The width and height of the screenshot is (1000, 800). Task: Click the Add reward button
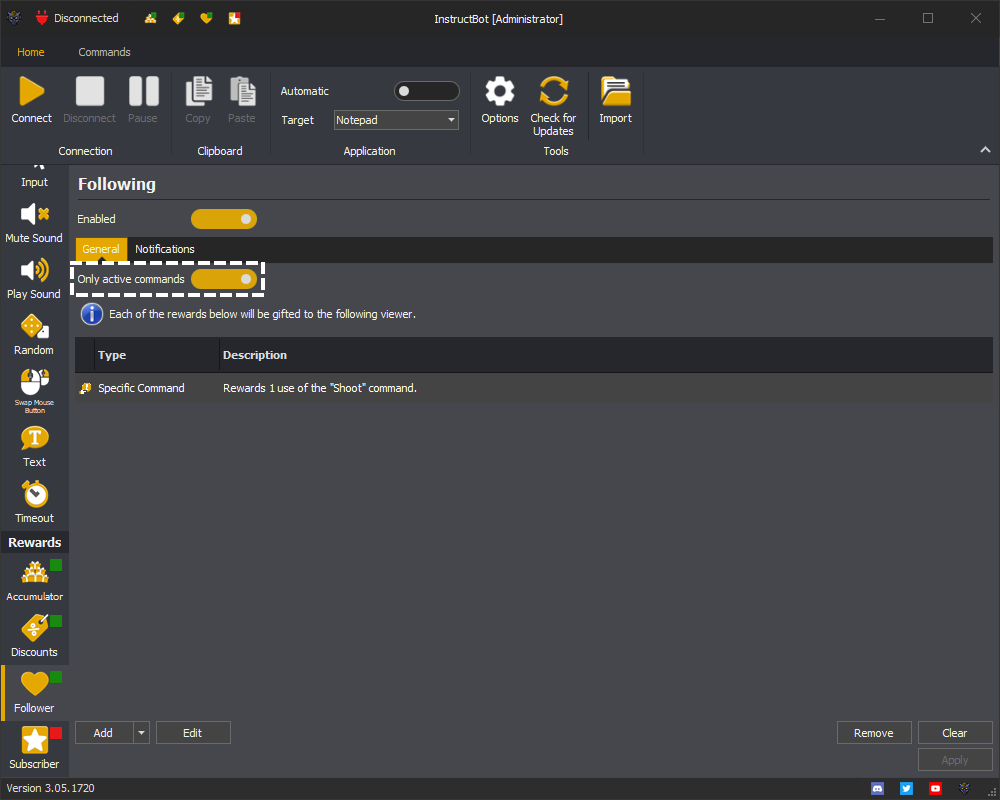pyautogui.click(x=104, y=733)
